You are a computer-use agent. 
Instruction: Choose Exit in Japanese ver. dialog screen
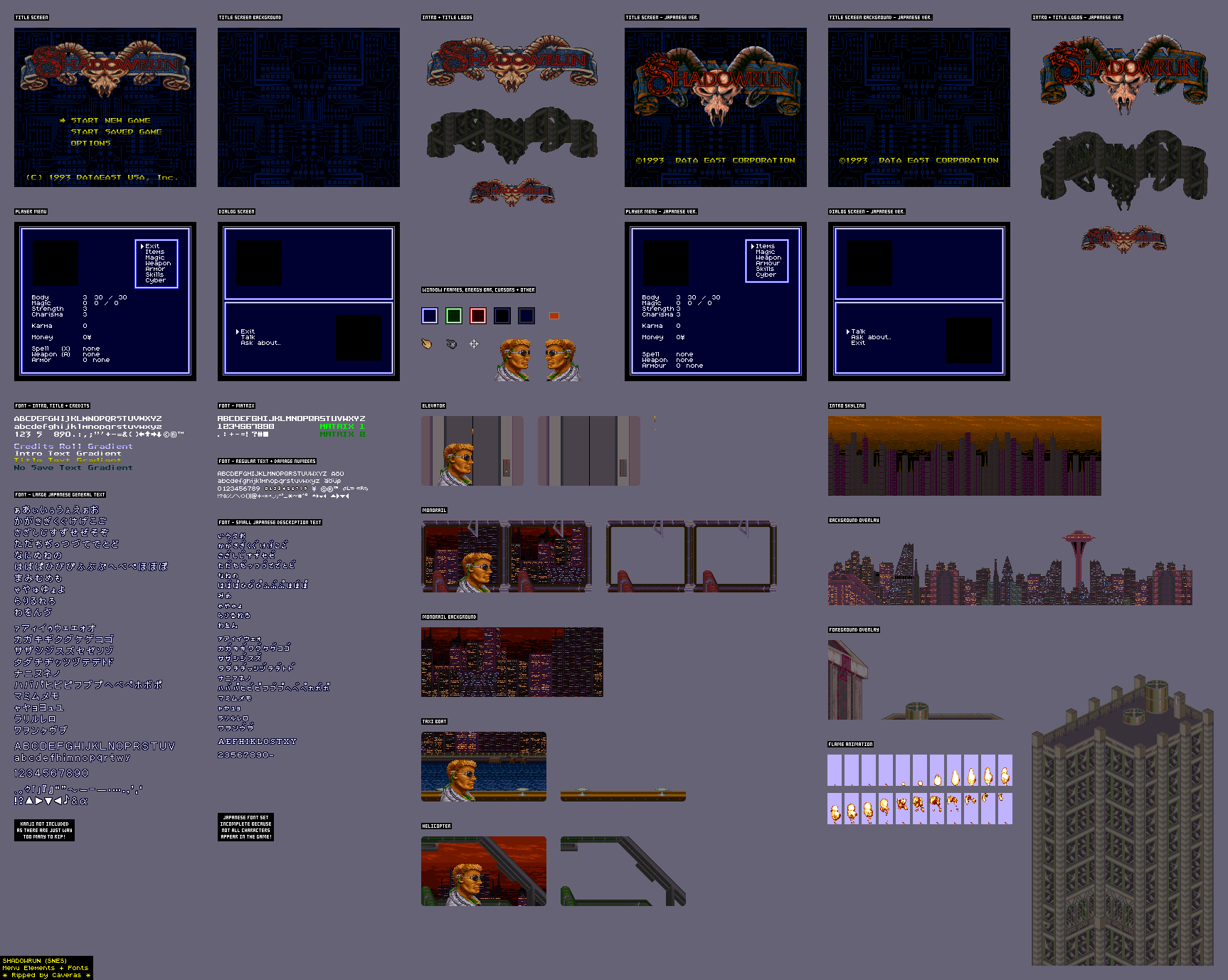pyautogui.click(x=858, y=343)
